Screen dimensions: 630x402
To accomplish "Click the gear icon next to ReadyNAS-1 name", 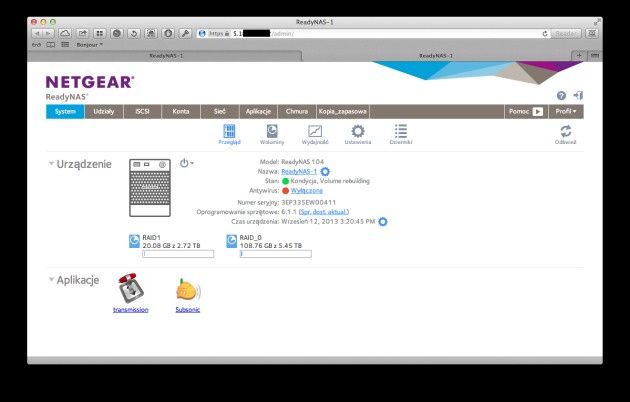I will pyautogui.click(x=325, y=172).
